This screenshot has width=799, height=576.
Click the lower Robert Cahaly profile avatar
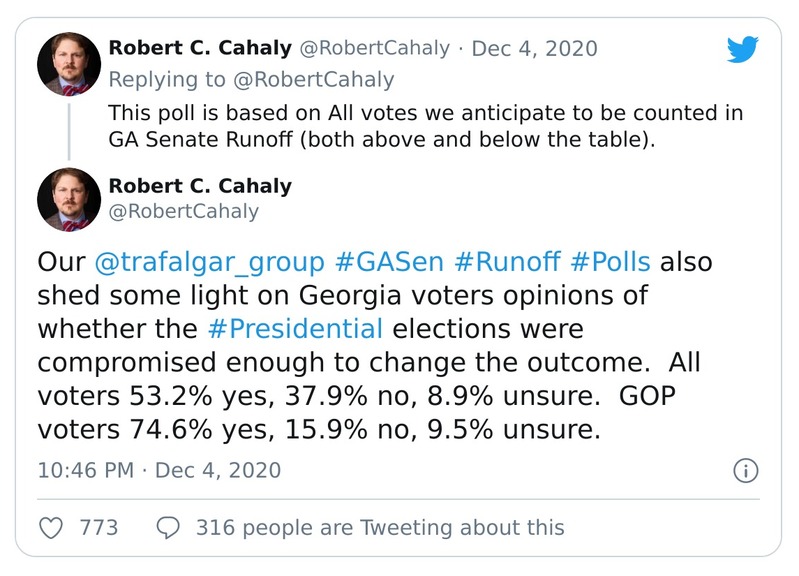[69, 199]
